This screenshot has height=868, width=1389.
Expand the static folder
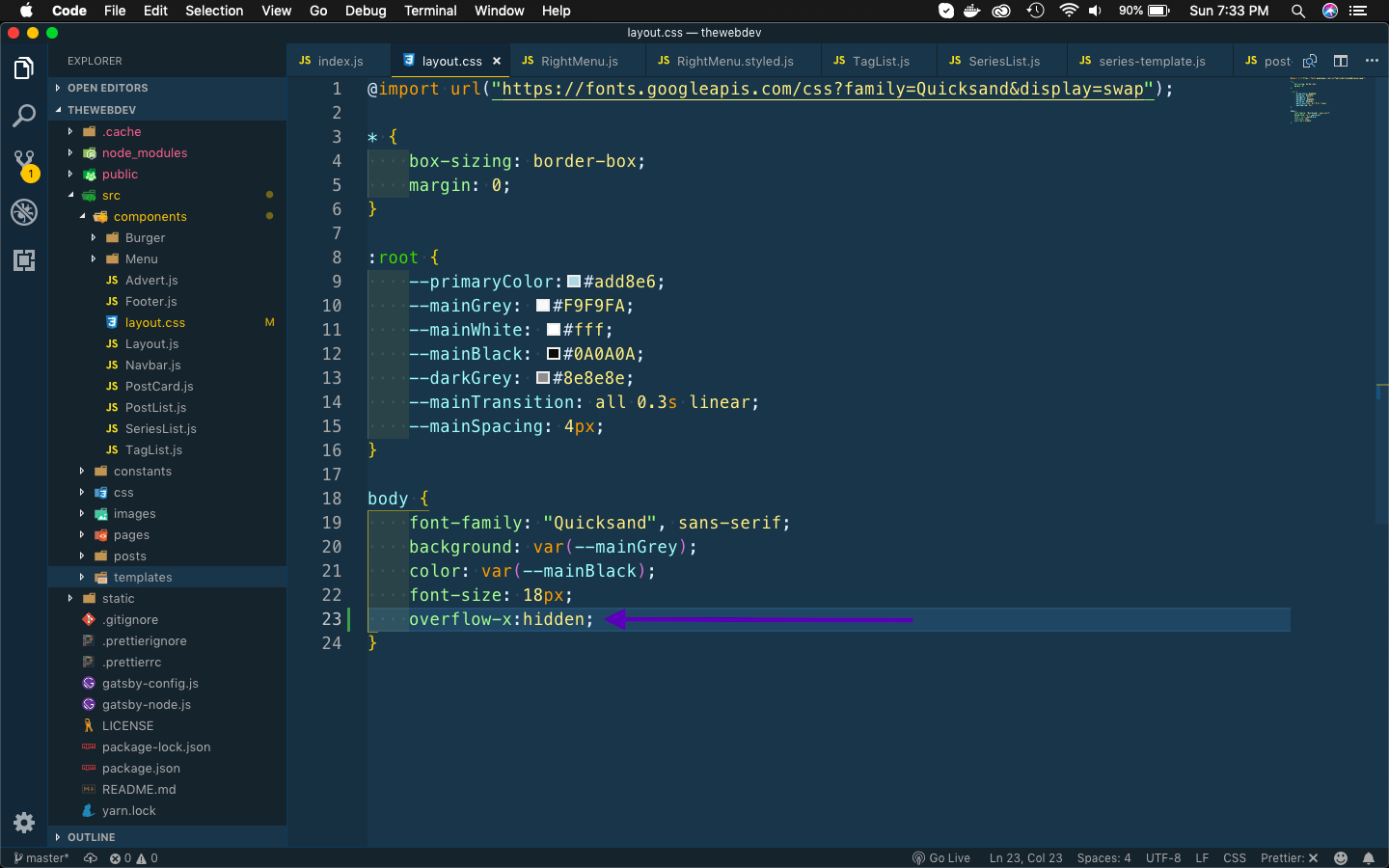167,599
